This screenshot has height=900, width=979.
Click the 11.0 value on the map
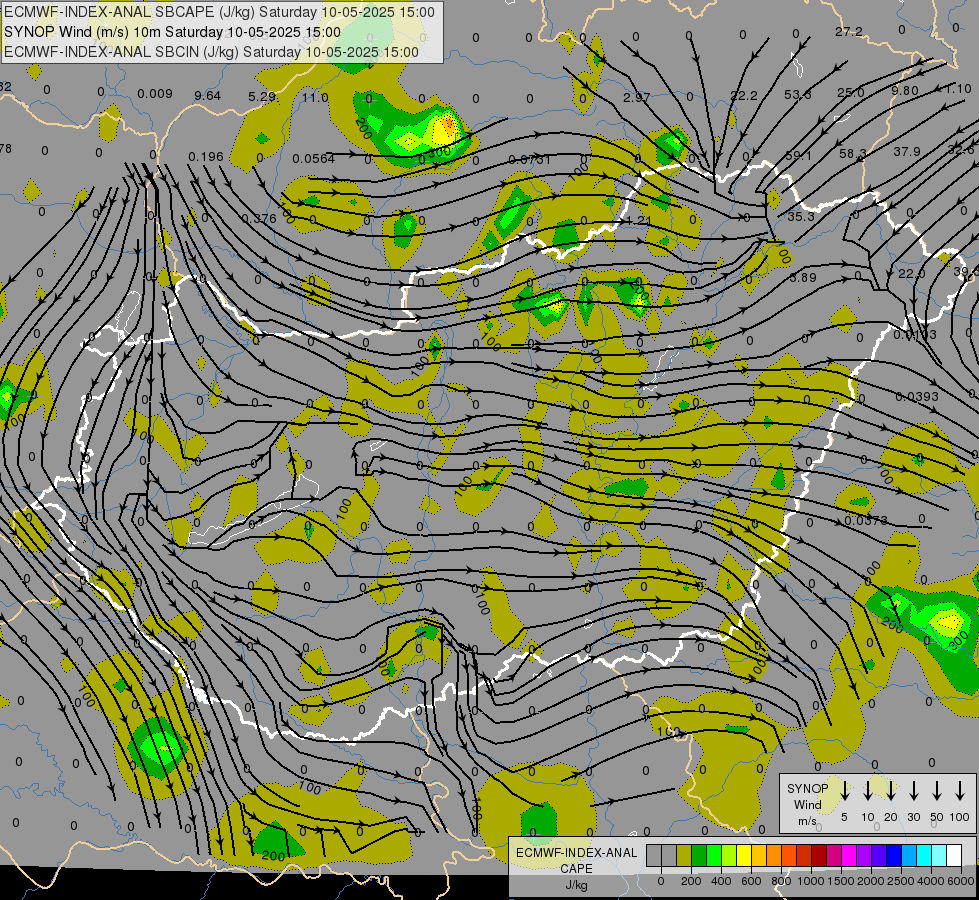315,97
